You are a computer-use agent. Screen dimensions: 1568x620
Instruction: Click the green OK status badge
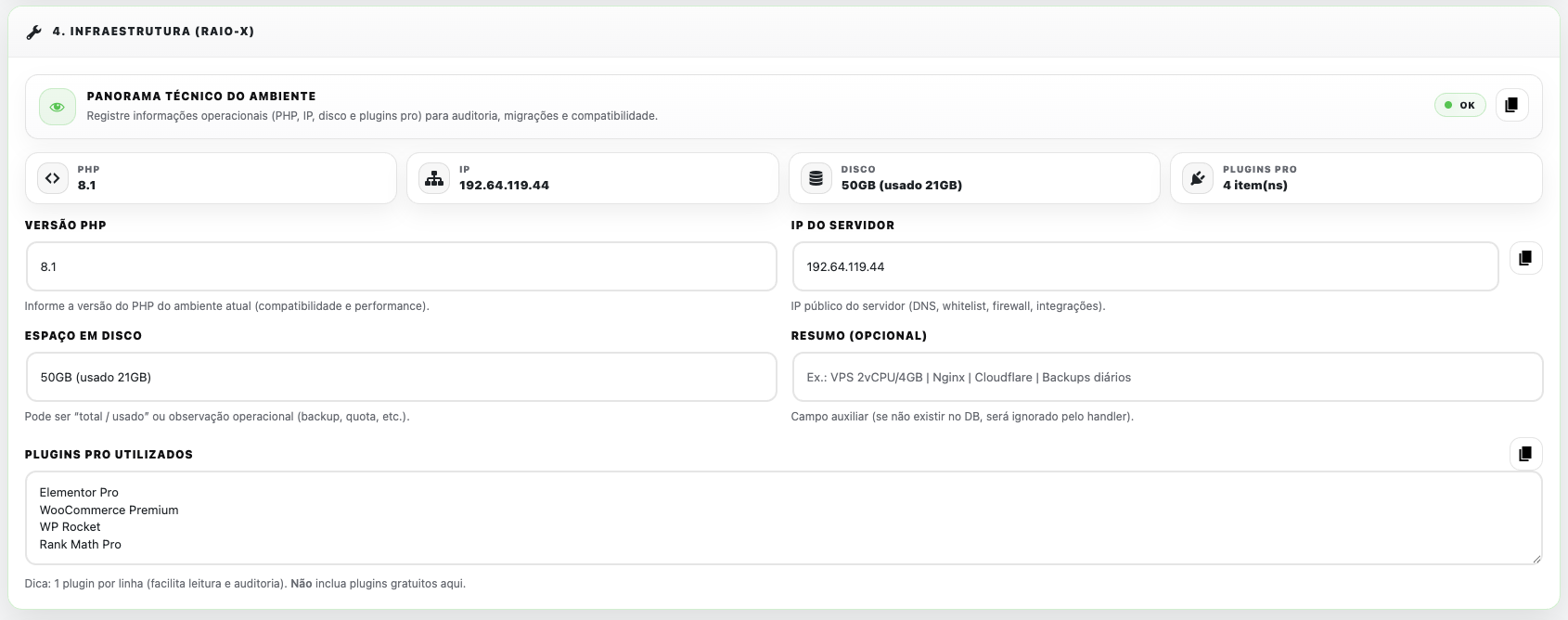1460,105
